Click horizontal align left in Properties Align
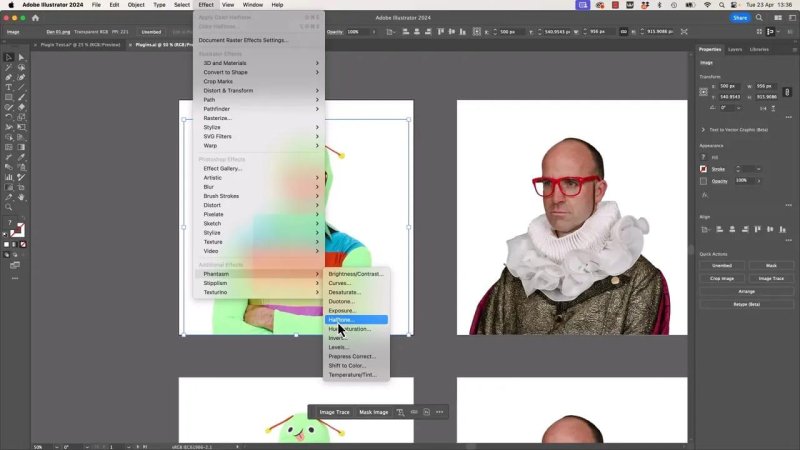800x450 pixels. [x=719, y=230]
